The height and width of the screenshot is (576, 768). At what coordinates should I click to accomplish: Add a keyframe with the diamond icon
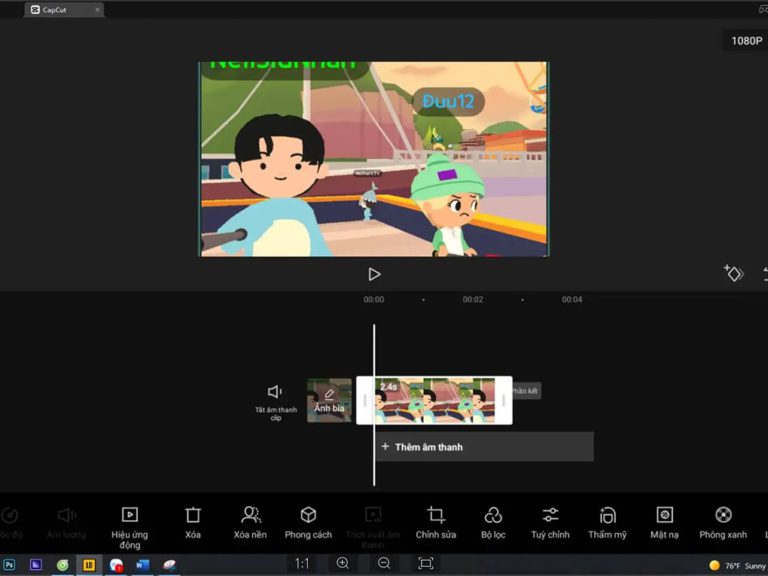pyautogui.click(x=733, y=273)
